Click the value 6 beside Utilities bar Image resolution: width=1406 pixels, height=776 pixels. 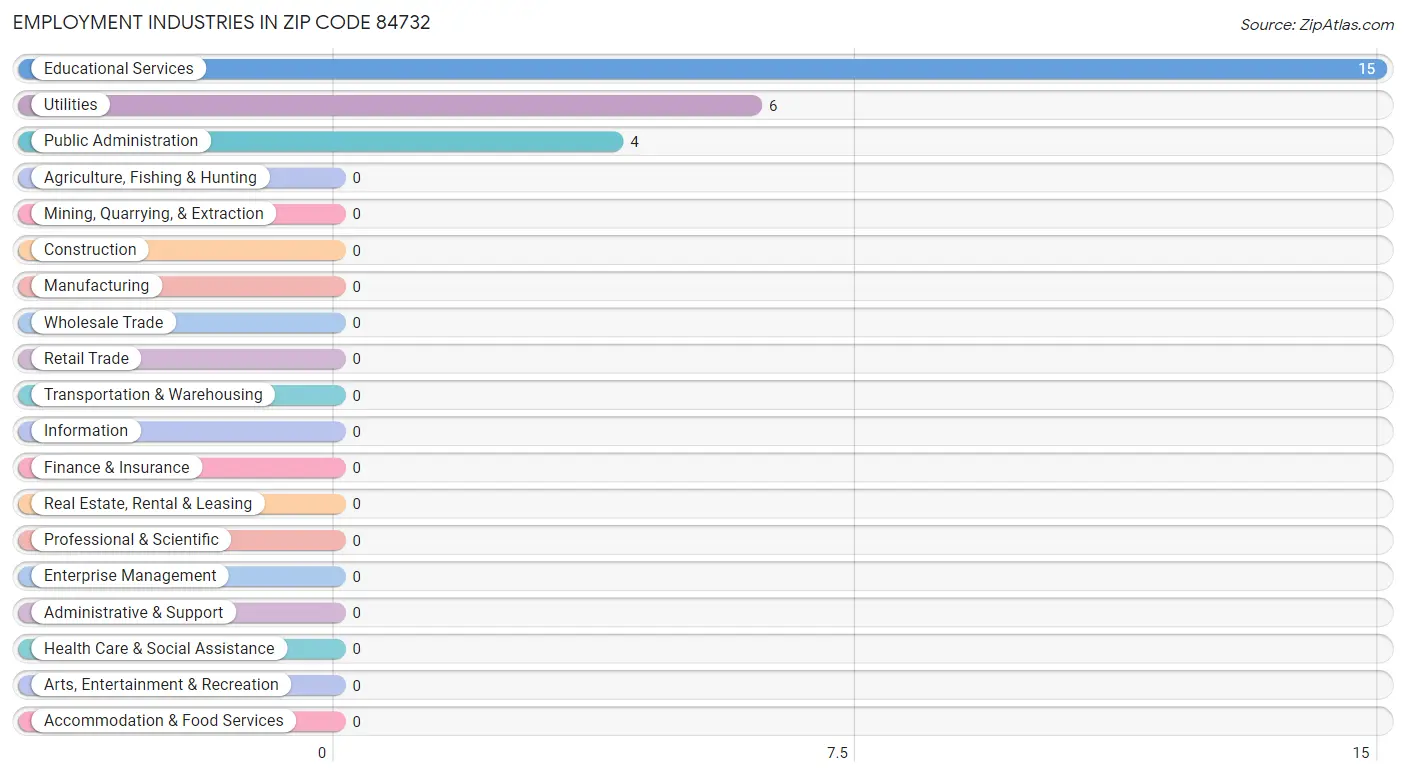point(773,106)
